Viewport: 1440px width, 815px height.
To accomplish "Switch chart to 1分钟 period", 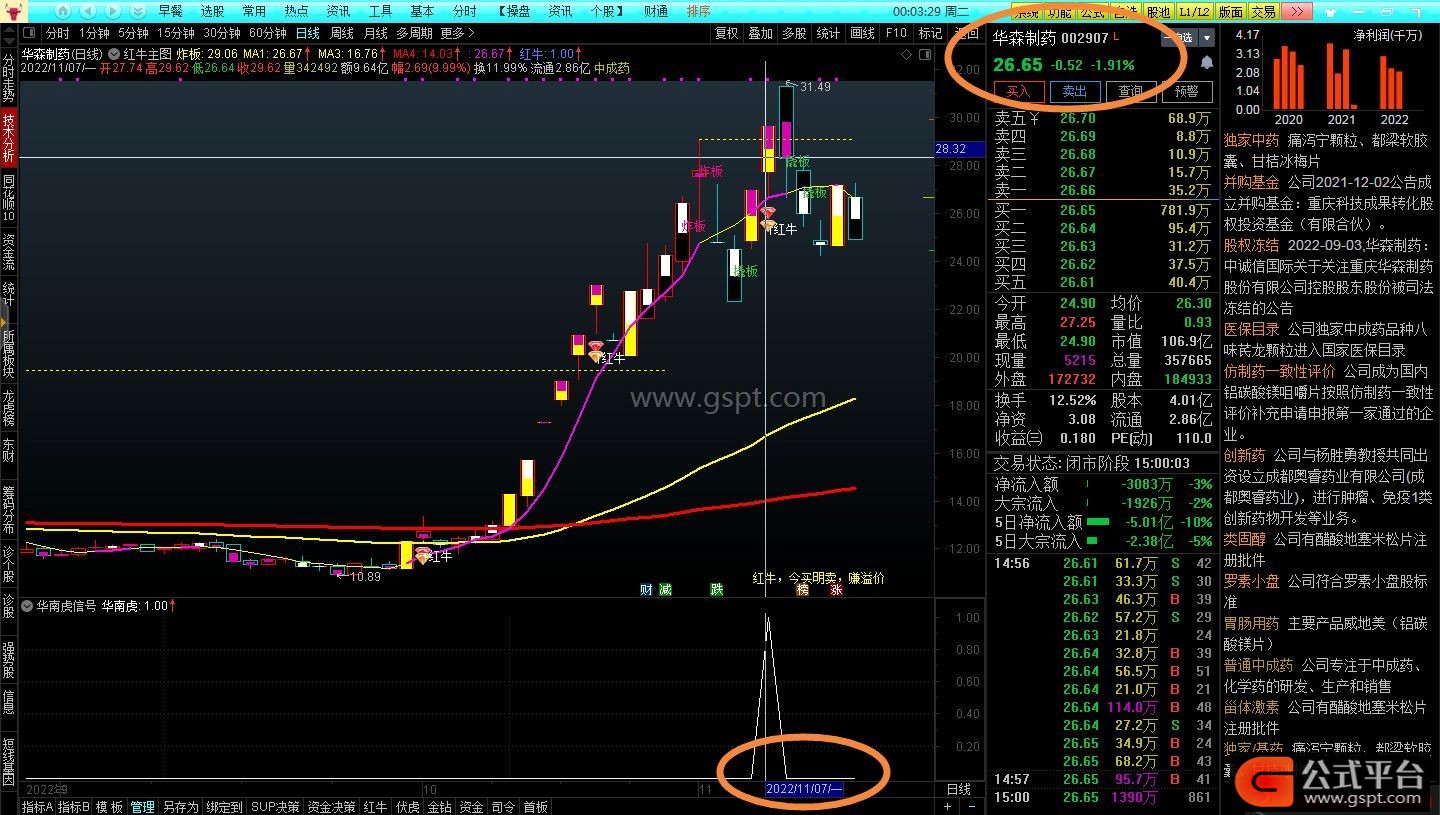I will [x=93, y=33].
